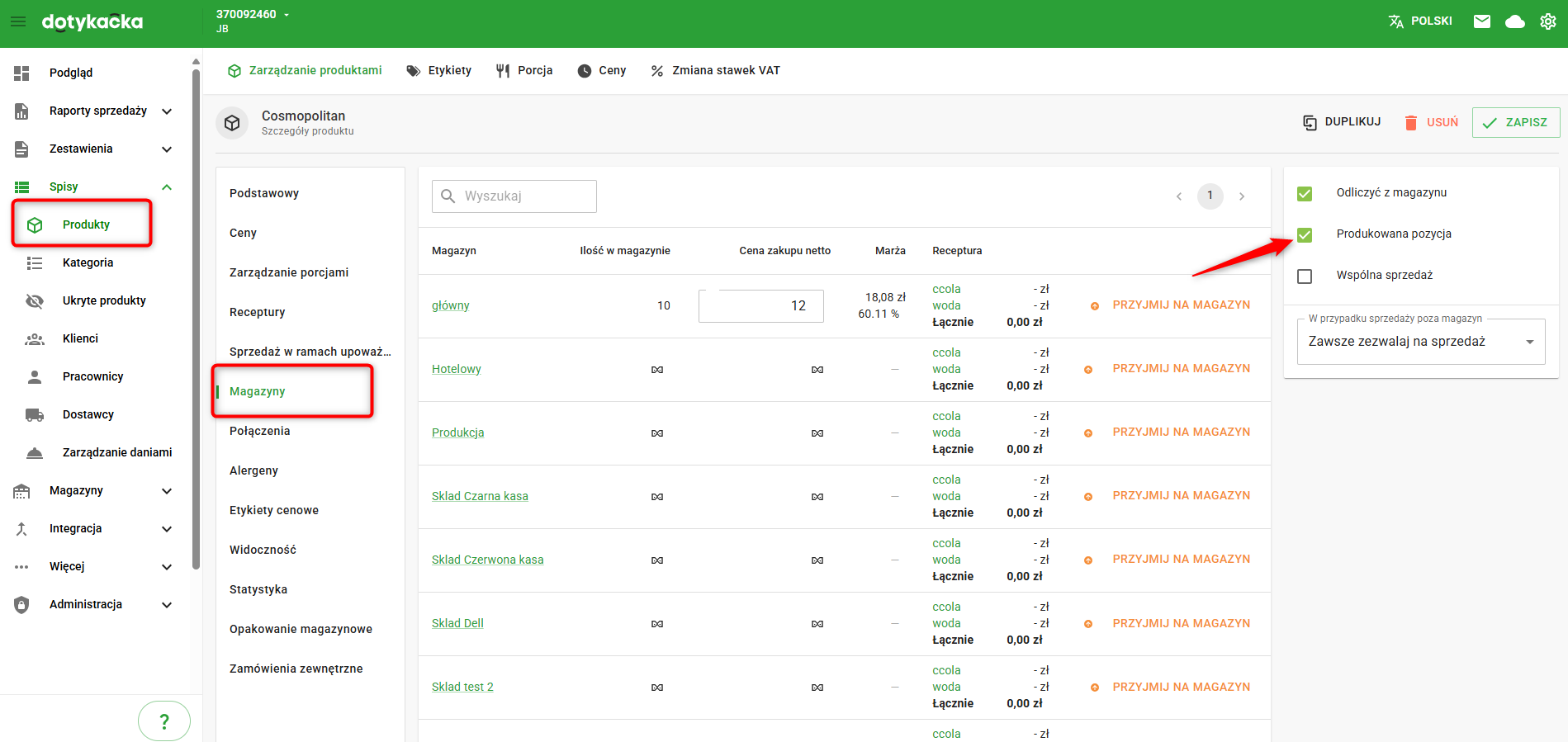Click the DUPLIKUJ button

(1342, 122)
